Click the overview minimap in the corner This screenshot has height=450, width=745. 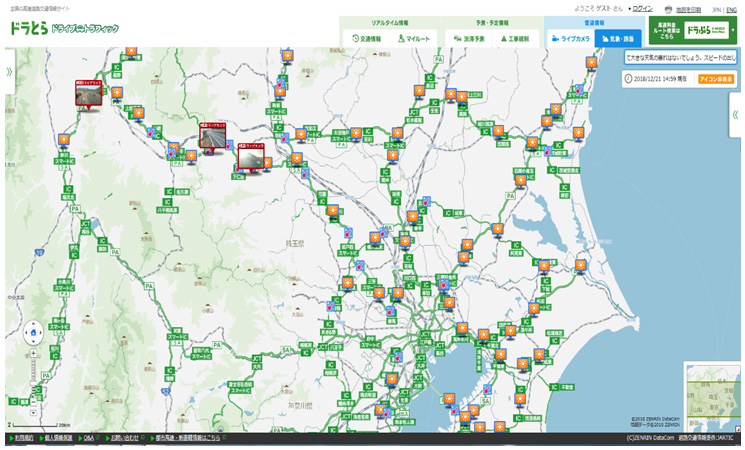click(711, 391)
